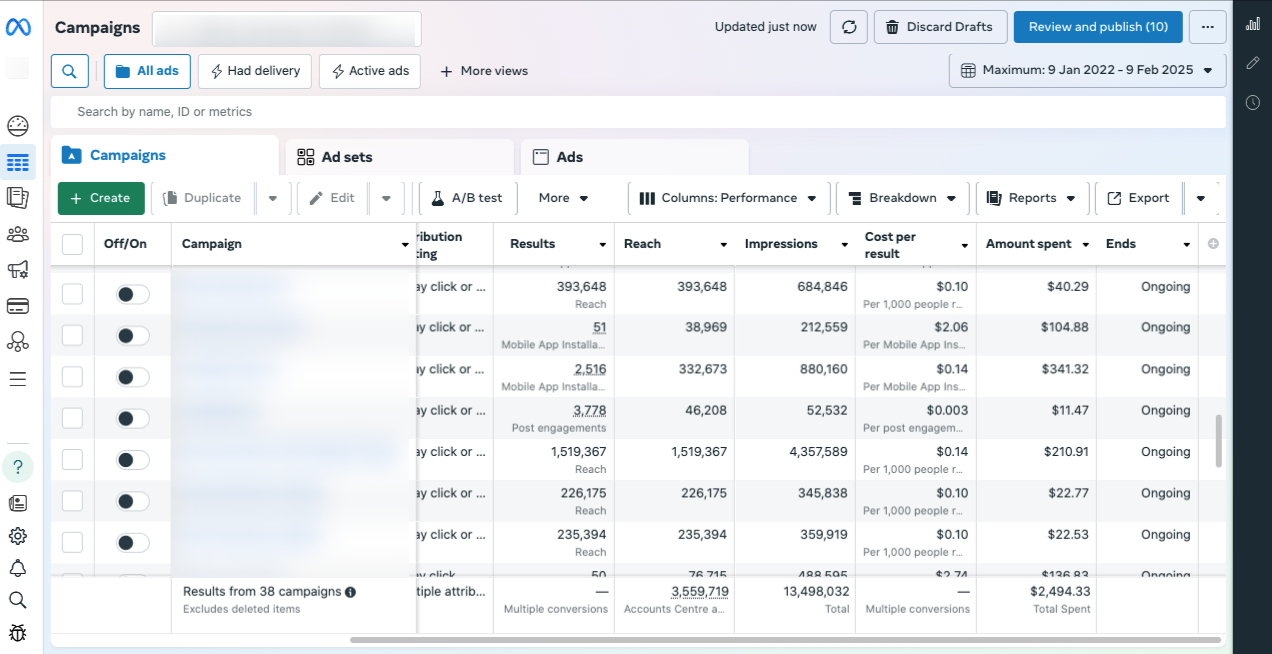1272x654 pixels.
Task: Open the search magnifier in views bar
Action: pos(69,71)
